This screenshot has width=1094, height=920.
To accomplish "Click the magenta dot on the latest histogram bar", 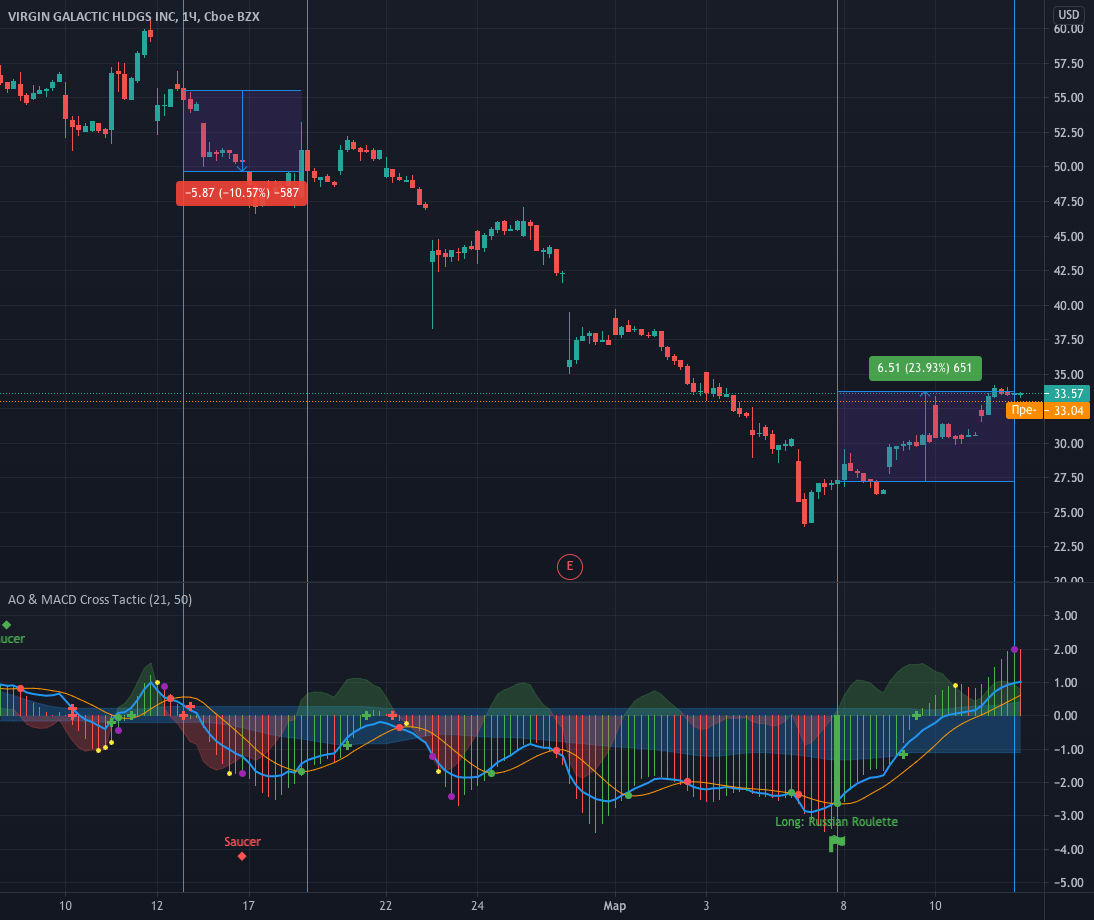I will (x=1016, y=650).
